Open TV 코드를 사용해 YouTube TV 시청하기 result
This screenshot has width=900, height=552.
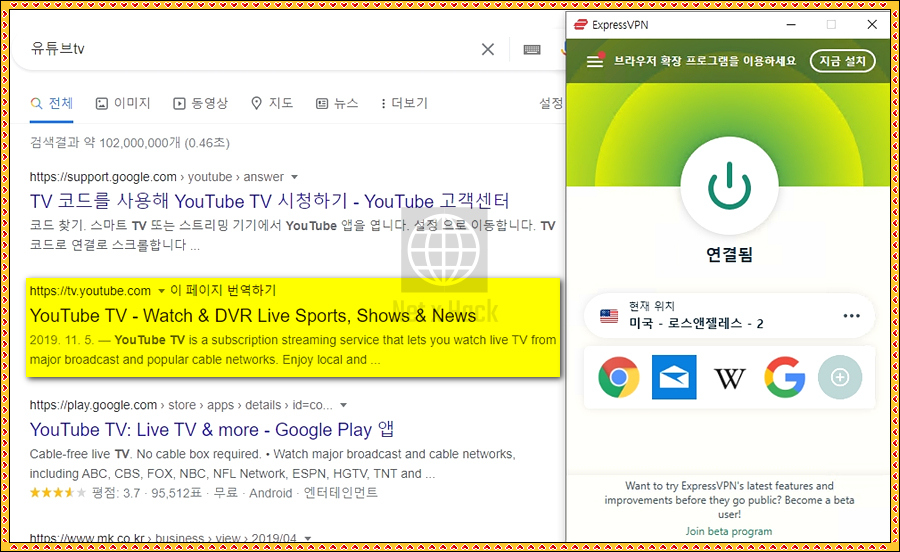(x=269, y=201)
